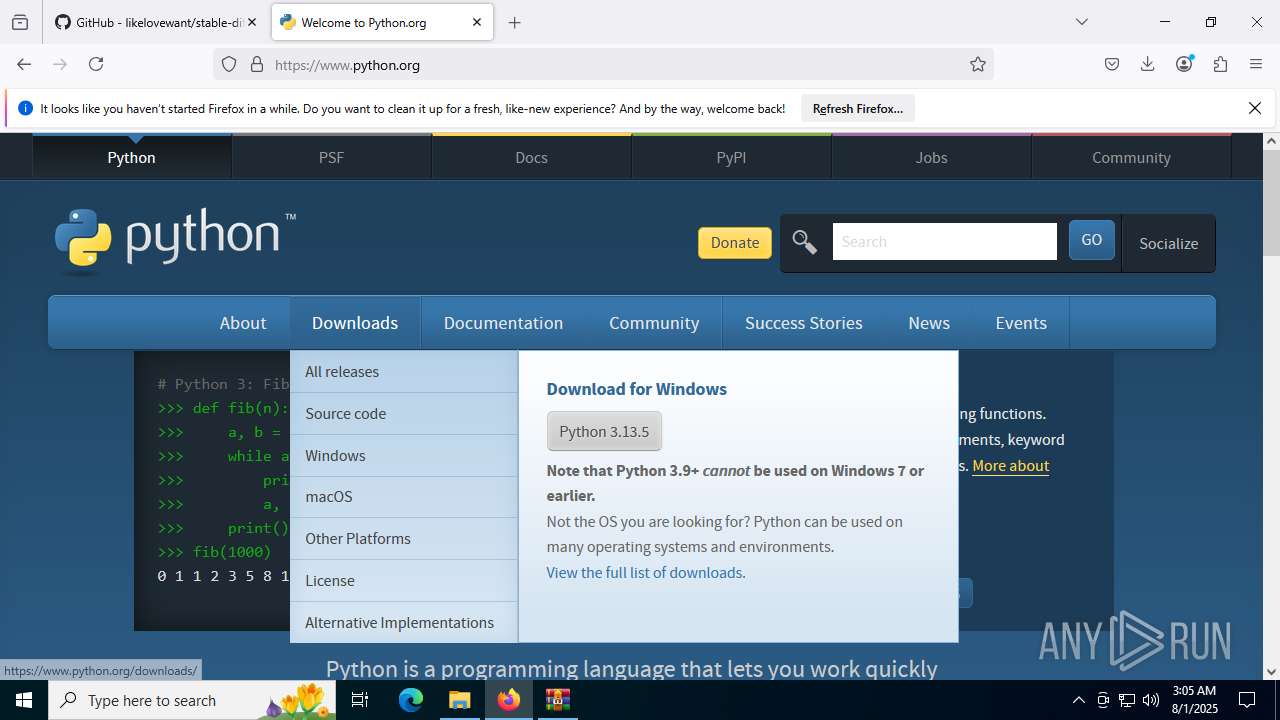The height and width of the screenshot is (720, 1280).
Task: Choose All releases from Downloads menu
Action: point(404,371)
